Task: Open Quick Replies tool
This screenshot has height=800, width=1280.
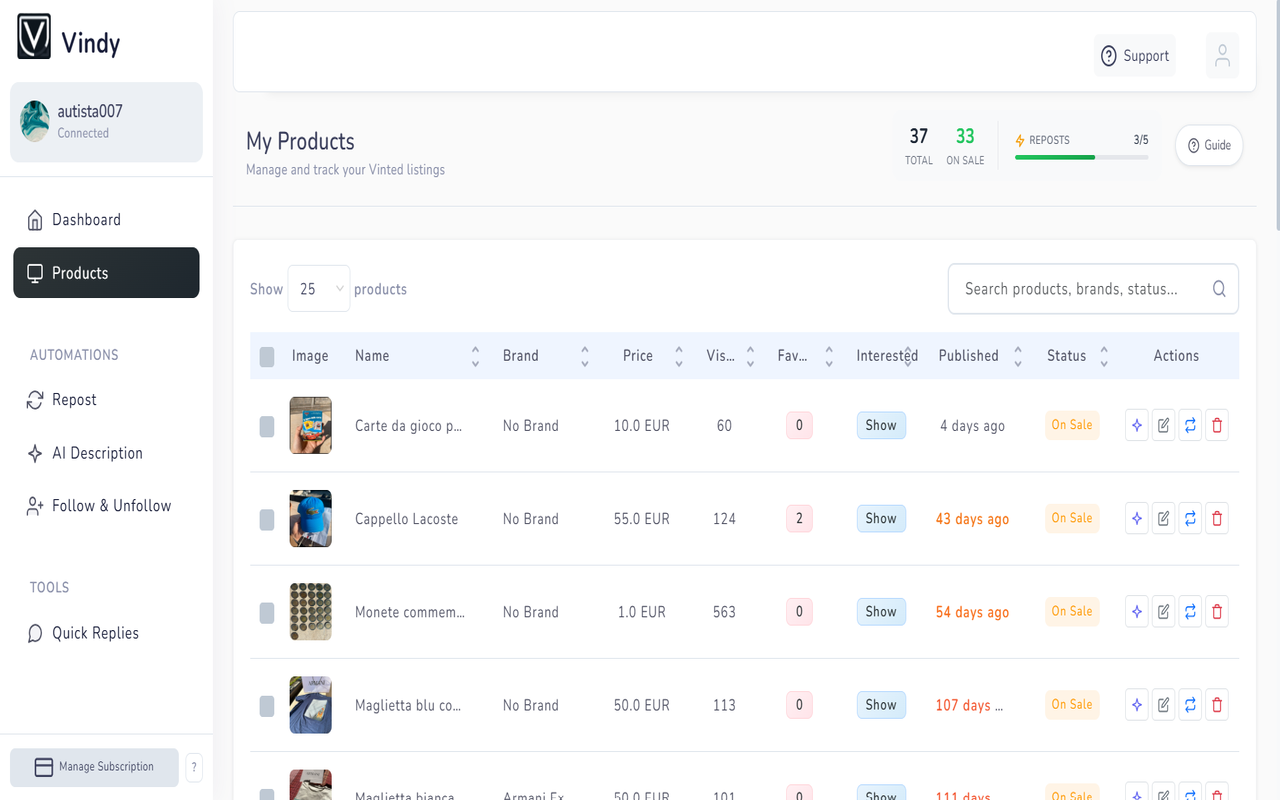Action: pyautogui.click(x=93, y=632)
